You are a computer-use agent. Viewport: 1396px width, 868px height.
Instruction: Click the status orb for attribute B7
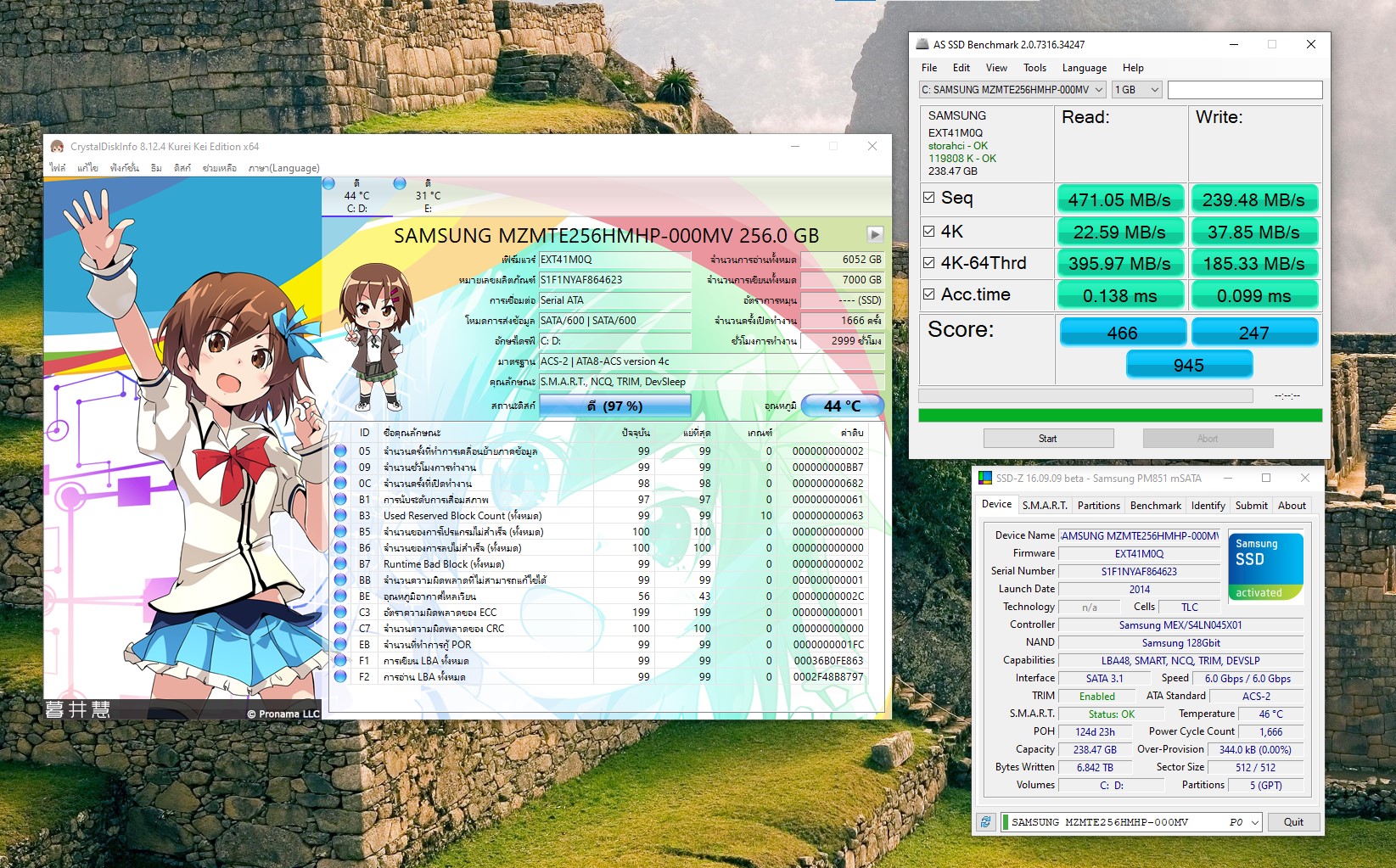point(340,563)
